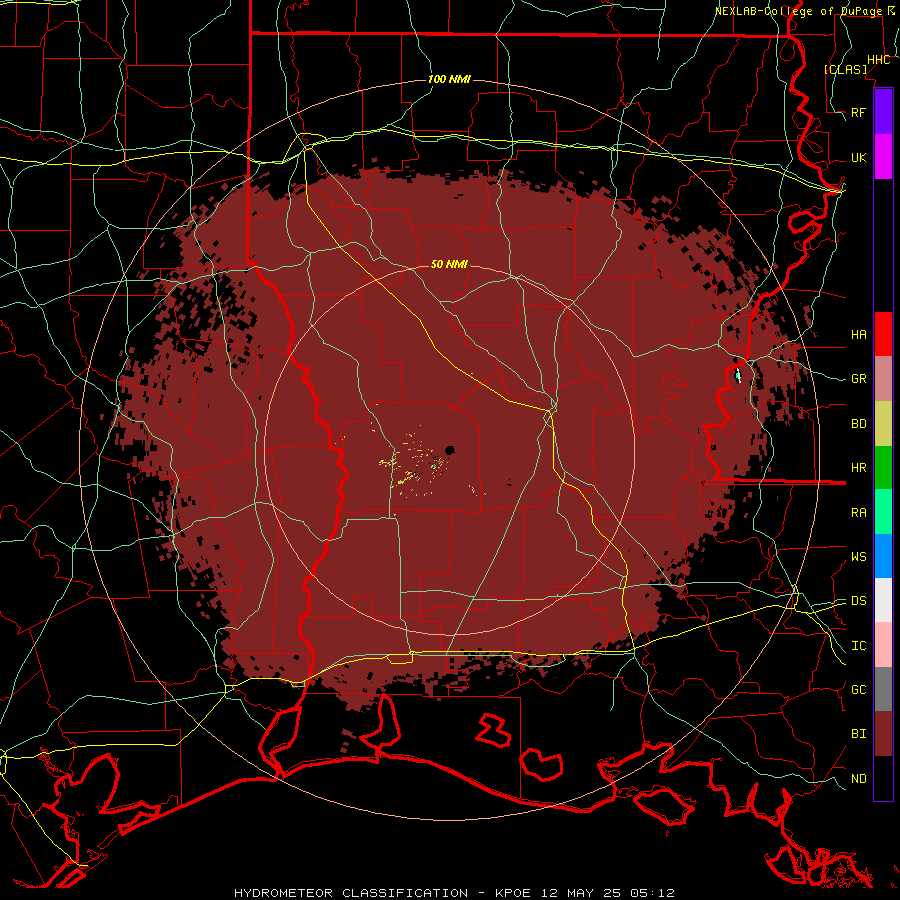Click the 'HA' legend label

click(858, 335)
